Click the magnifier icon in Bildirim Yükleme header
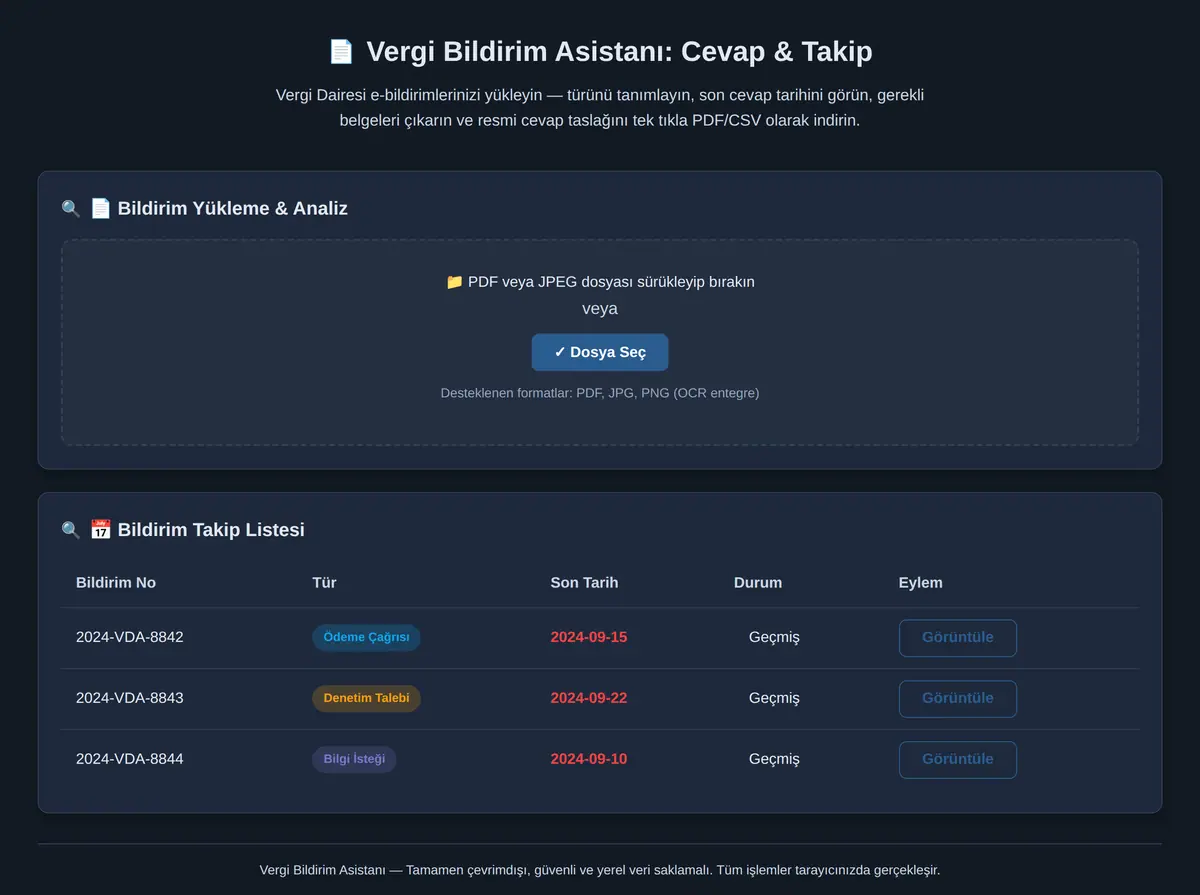 click(x=71, y=209)
